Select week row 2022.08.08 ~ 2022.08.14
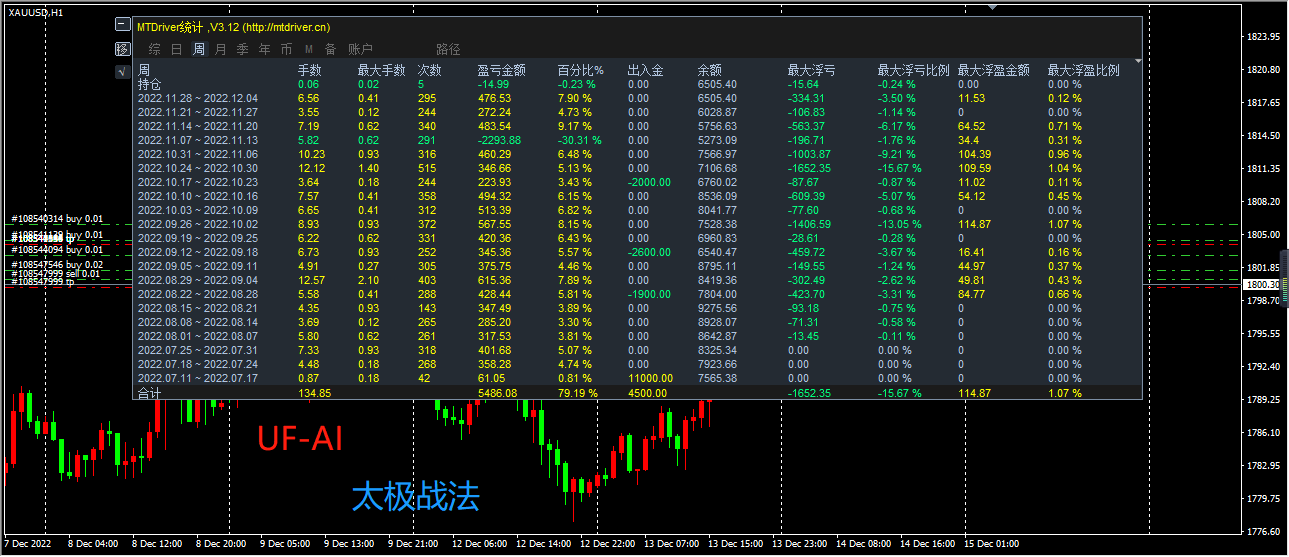Screen dimensions: 1289x557 coord(197,322)
